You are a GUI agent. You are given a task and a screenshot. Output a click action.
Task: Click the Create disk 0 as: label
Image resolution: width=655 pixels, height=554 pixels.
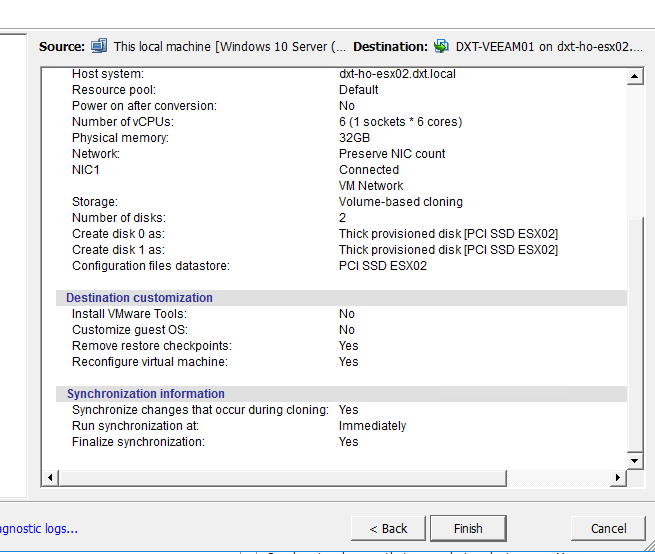tap(118, 234)
